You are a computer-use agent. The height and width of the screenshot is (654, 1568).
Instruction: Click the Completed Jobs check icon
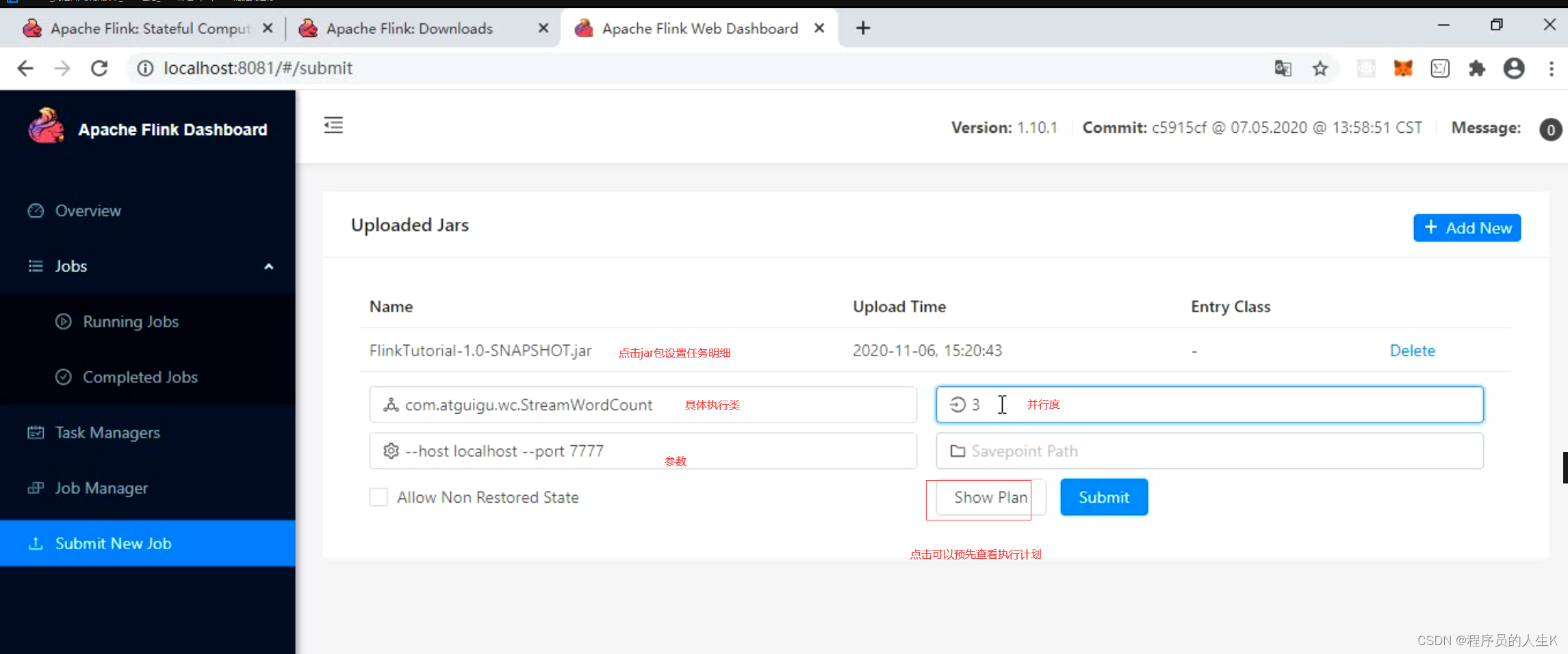click(x=63, y=377)
